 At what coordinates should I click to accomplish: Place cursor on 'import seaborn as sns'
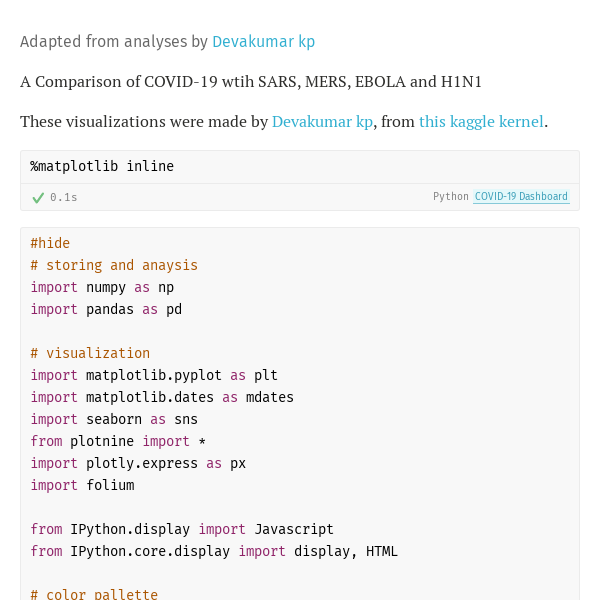point(114,419)
